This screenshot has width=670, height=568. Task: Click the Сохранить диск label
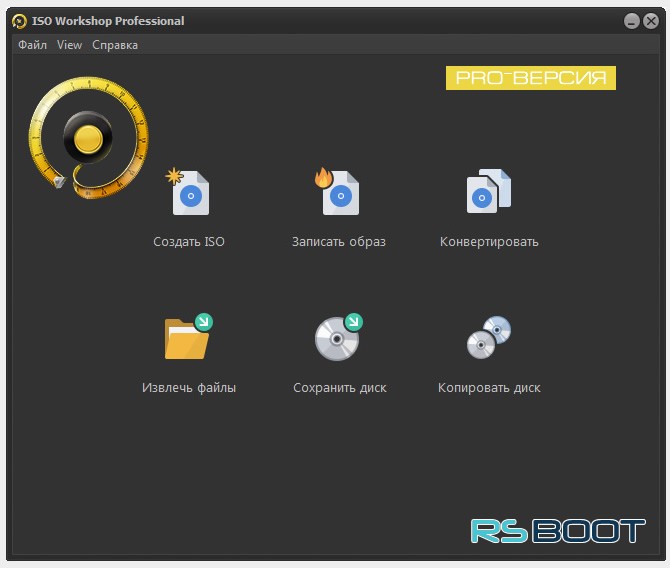click(340, 388)
